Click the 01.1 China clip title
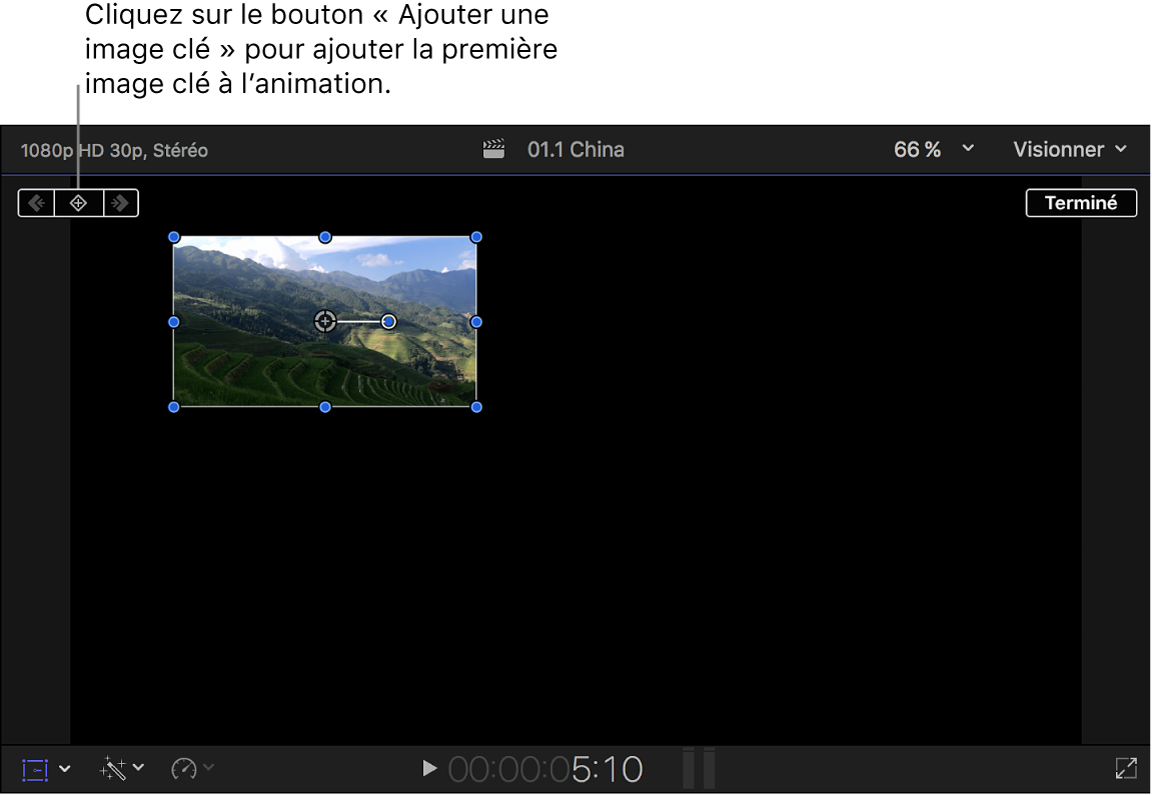The width and height of the screenshot is (1152, 795). tap(575, 148)
